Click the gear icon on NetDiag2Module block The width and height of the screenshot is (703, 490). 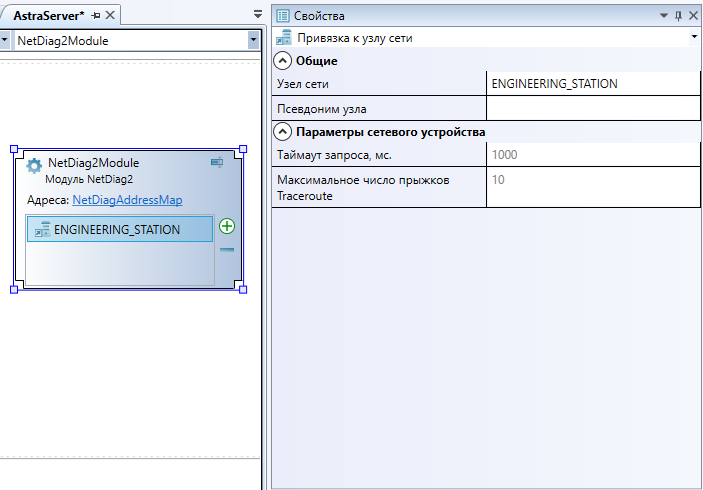(x=34, y=166)
